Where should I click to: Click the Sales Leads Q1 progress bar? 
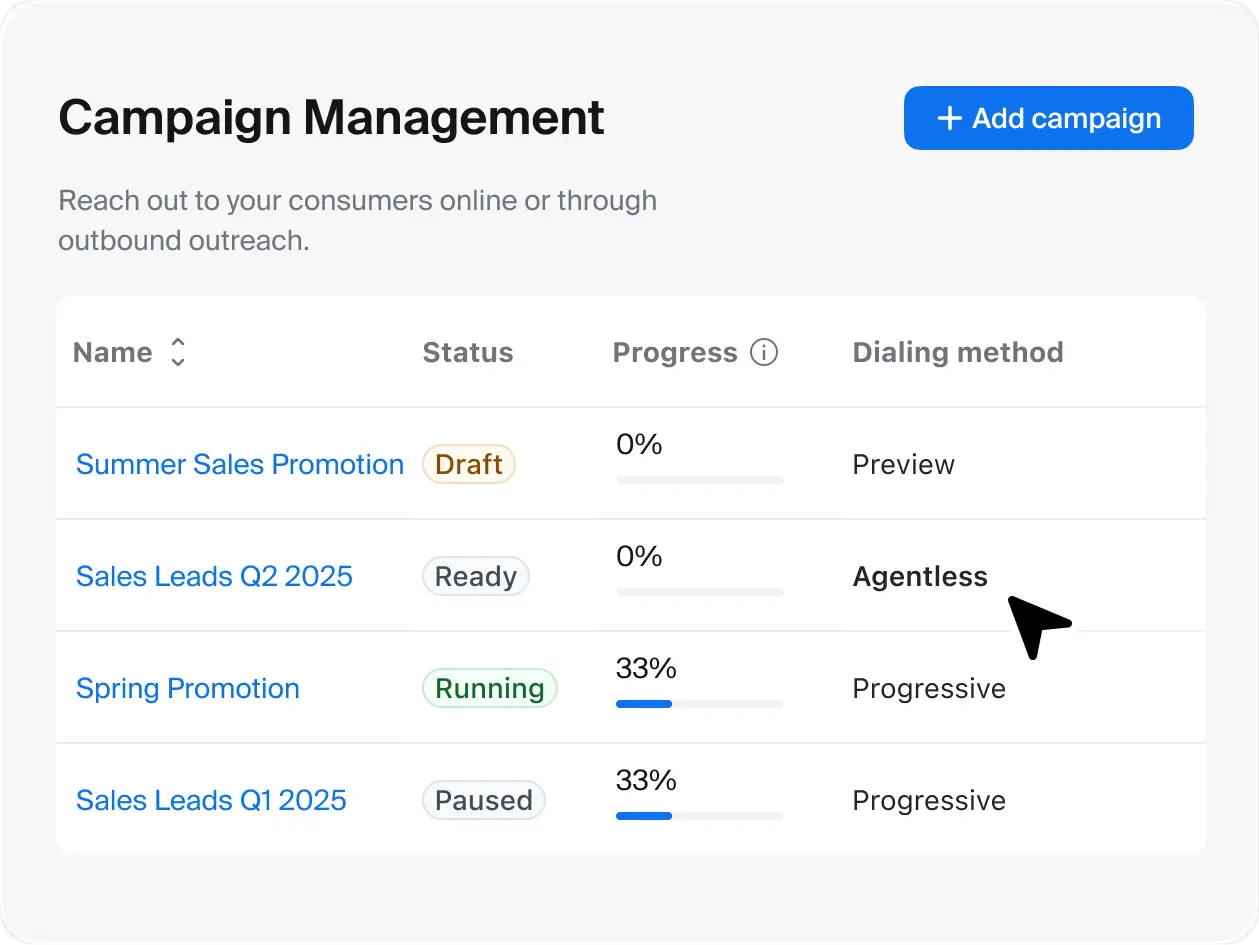pyautogui.click(x=699, y=816)
